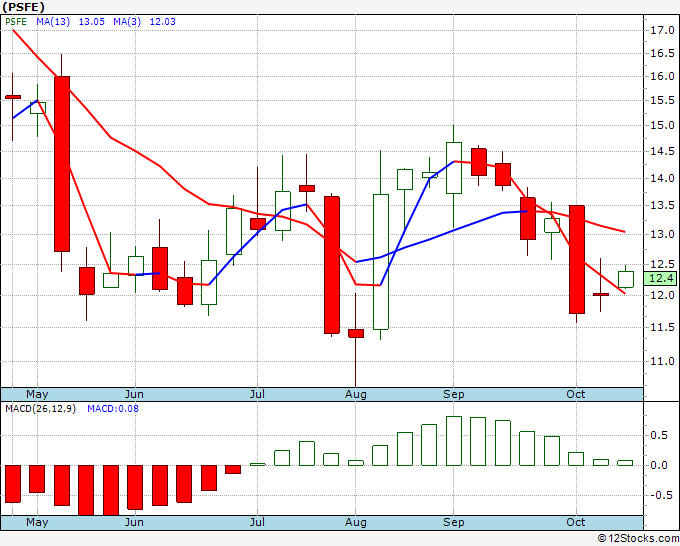Viewport: 680px width, 546px height.
Task: Click the MA(13) value 13.05
Action: pyautogui.click(x=92, y=22)
